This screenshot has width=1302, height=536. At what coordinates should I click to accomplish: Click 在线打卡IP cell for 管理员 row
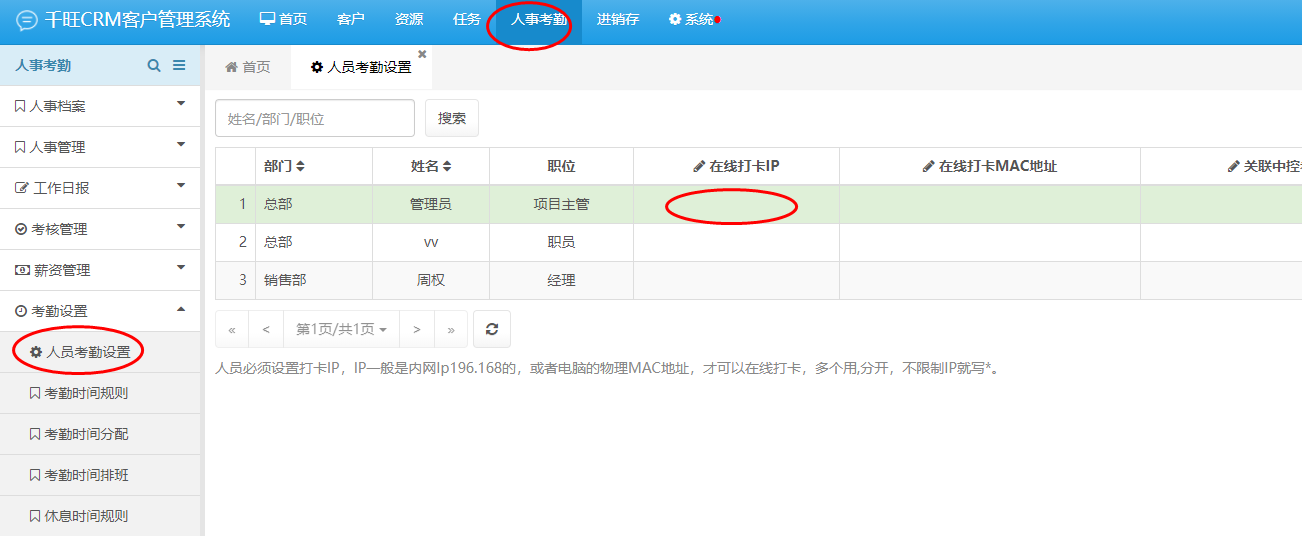(736, 204)
